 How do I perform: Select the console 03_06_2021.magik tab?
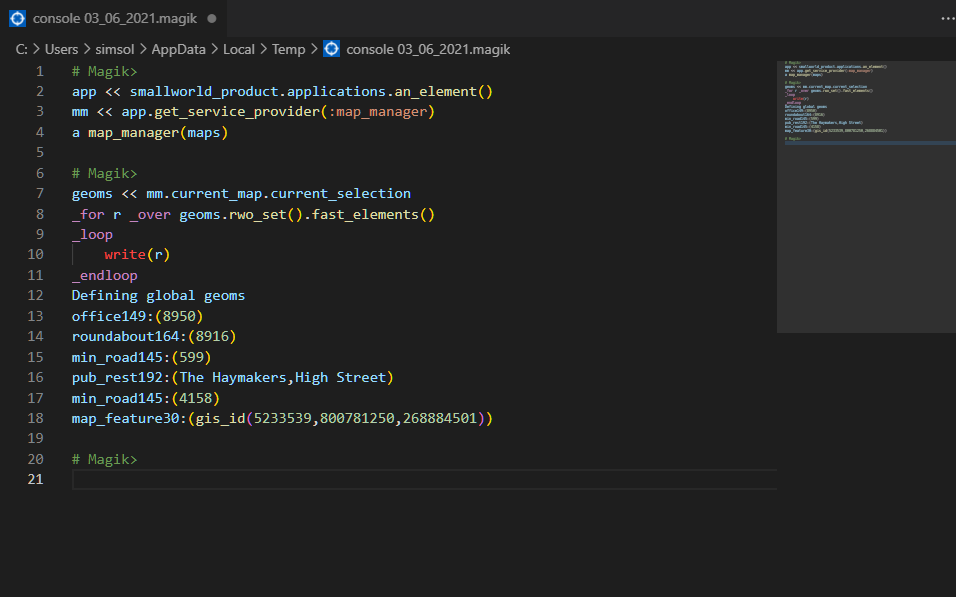click(x=114, y=18)
